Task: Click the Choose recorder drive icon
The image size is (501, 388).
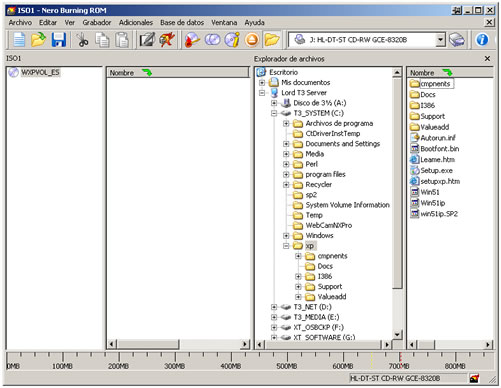Action: (457, 40)
